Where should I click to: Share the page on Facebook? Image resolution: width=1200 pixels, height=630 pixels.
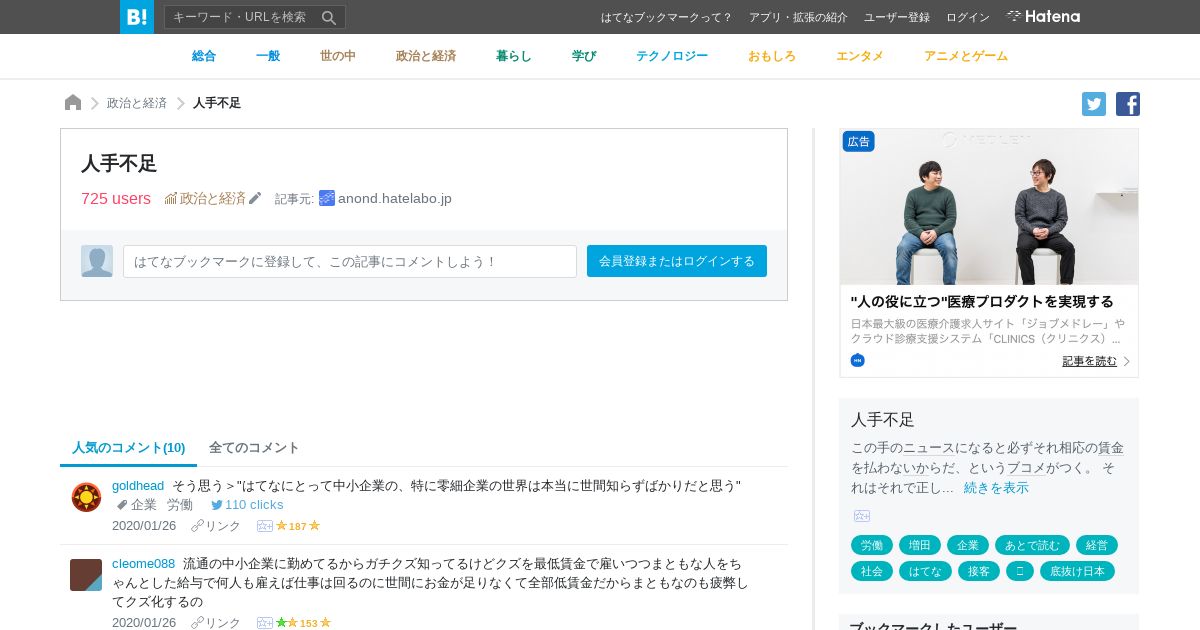[x=1128, y=104]
